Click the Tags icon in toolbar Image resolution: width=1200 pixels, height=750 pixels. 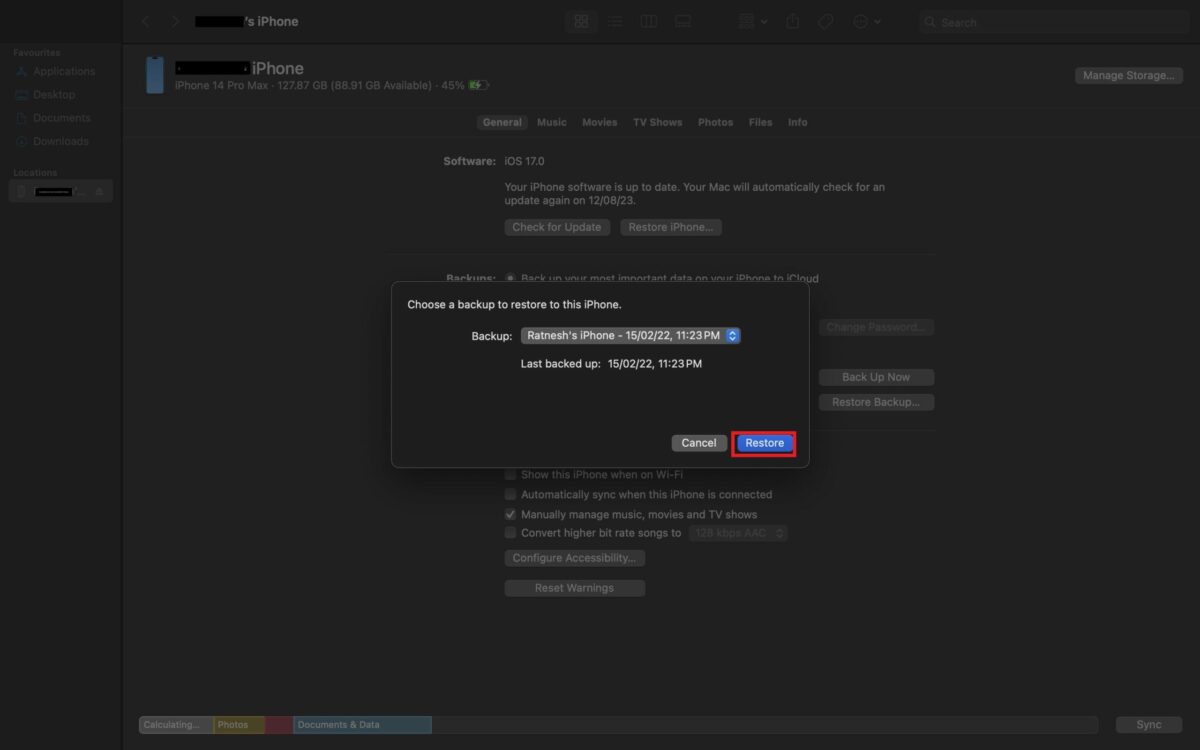(826, 21)
